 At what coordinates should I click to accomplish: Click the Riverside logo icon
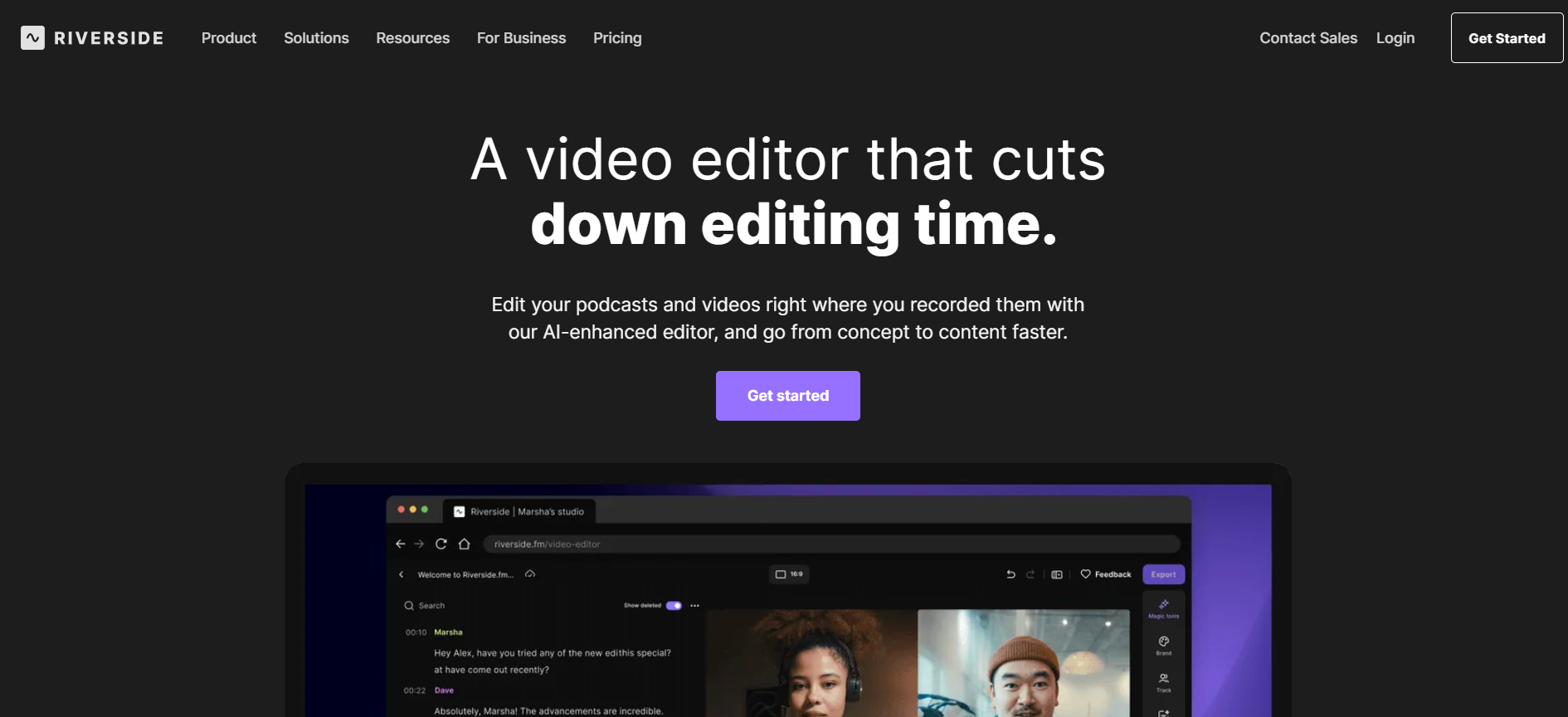pyautogui.click(x=32, y=38)
